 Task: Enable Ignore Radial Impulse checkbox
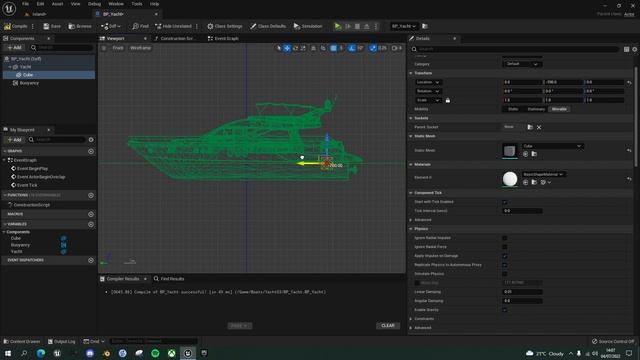click(x=505, y=238)
